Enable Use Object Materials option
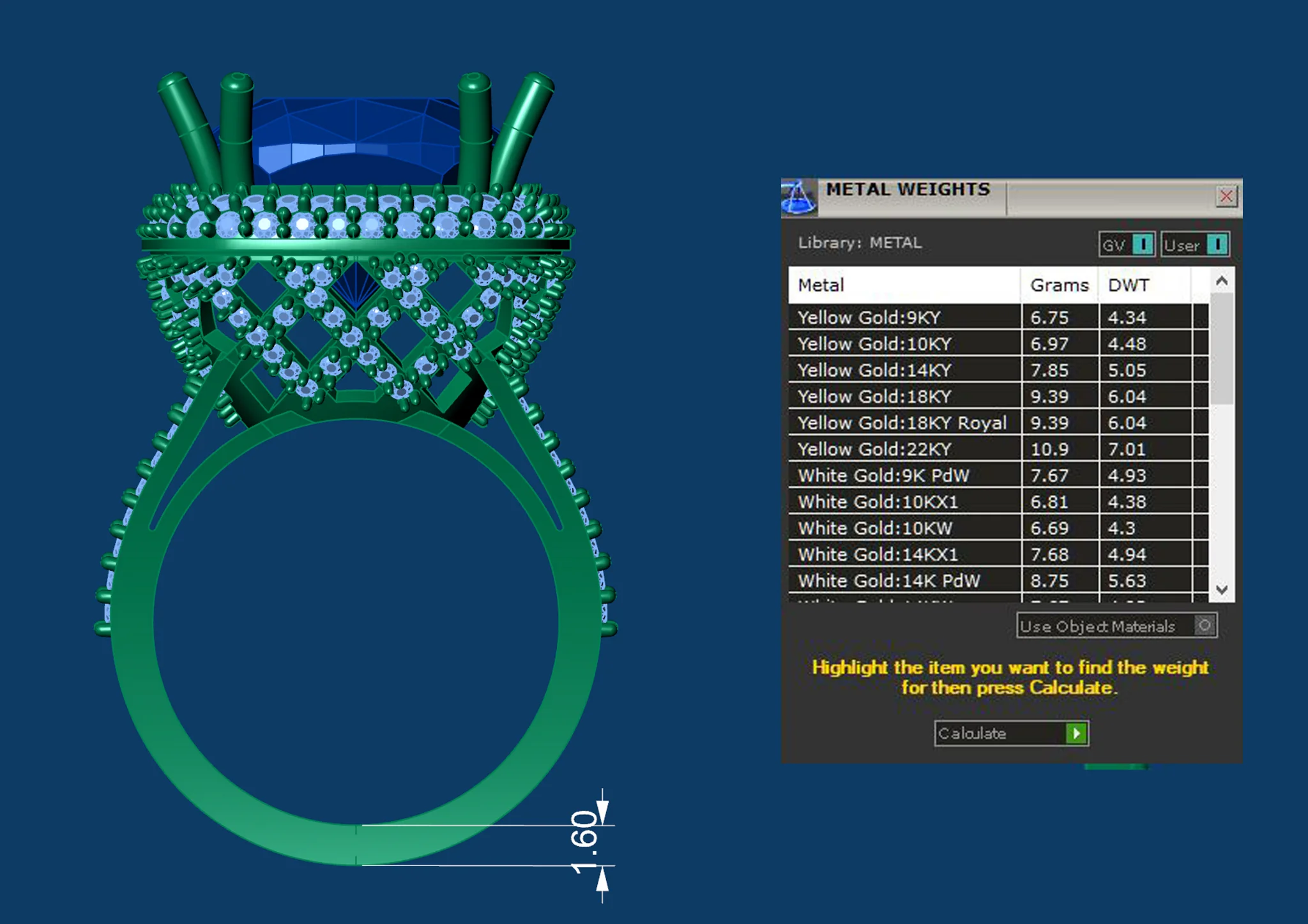1308x924 pixels. click(x=1117, y=626)
